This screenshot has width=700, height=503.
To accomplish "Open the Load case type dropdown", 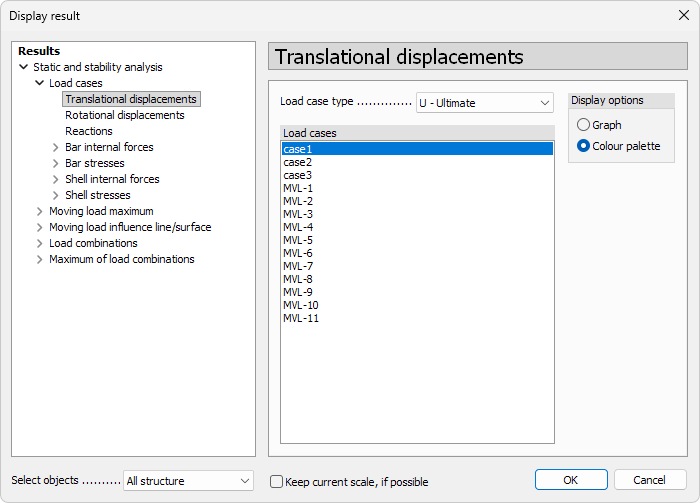I will click(485, 103).
